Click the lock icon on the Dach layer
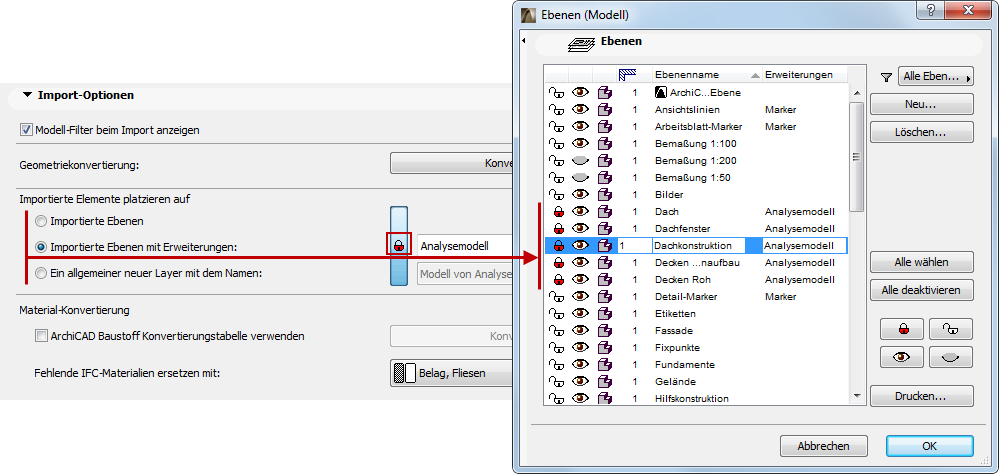The width and height of the screenshot is (999, 474). click(557, 212)
